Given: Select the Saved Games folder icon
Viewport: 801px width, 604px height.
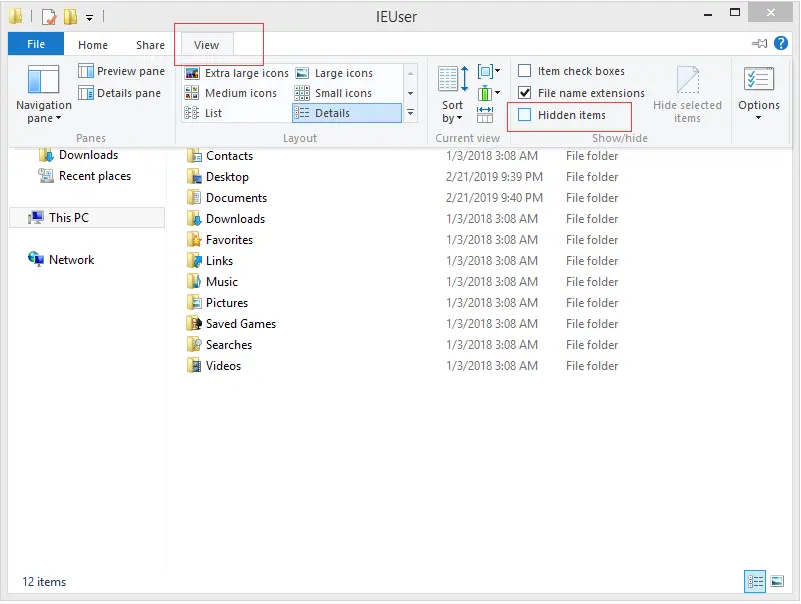Looking at the screenshot, I should coord(194,323).
